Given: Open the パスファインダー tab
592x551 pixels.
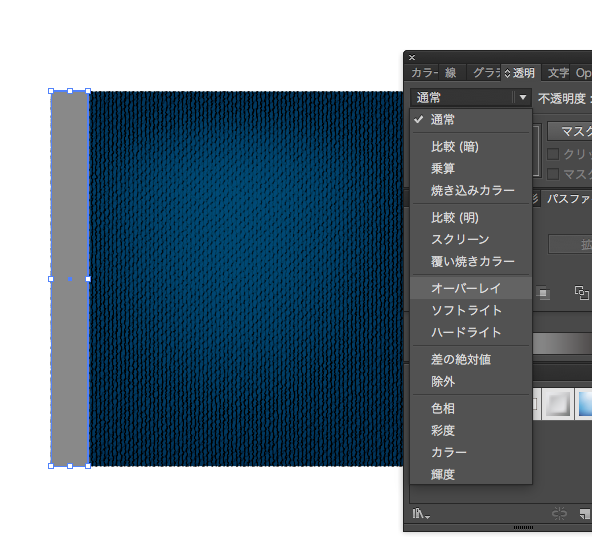Looking at the screenshot, I should 567,198.
